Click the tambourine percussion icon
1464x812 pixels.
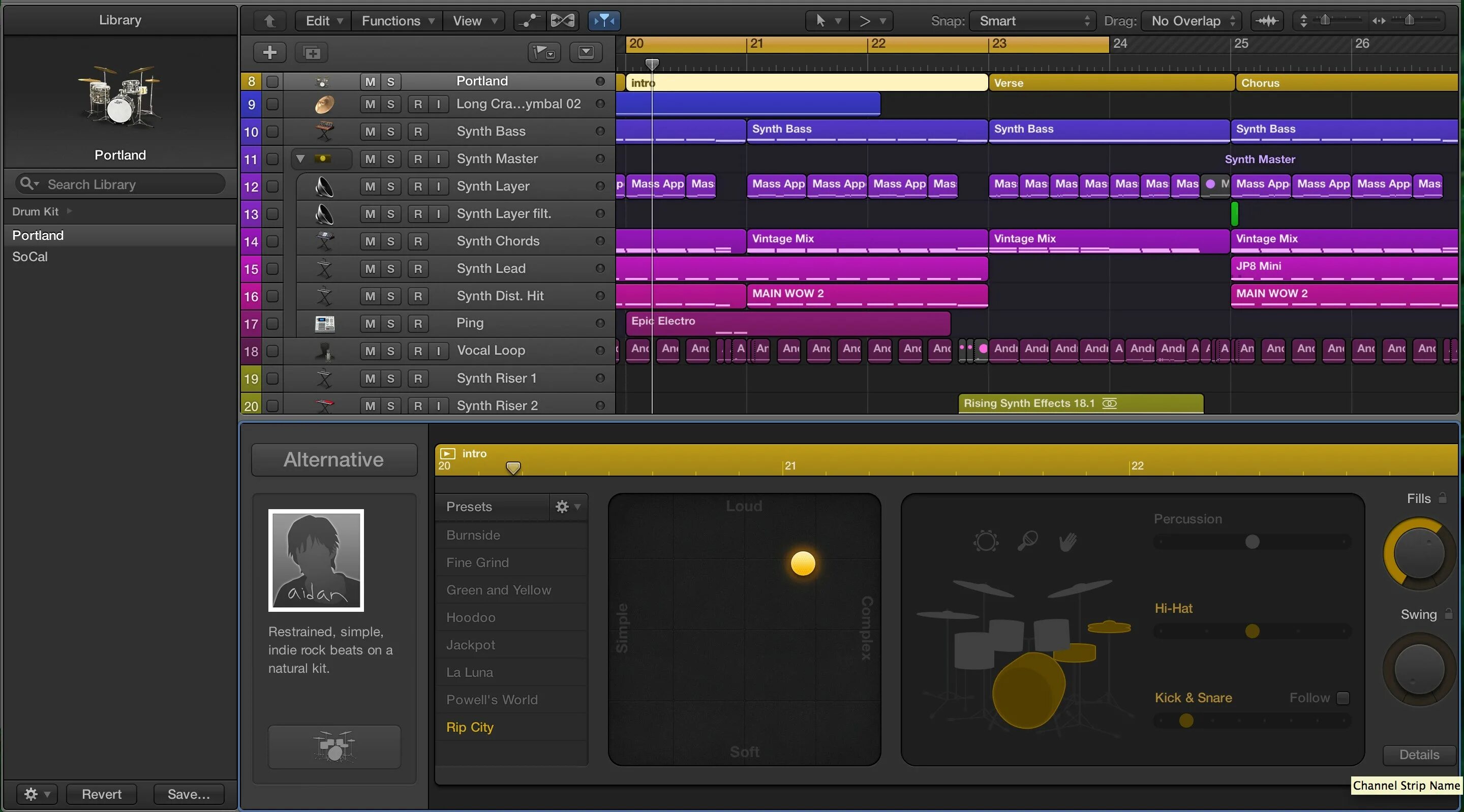tap(986, 541)
